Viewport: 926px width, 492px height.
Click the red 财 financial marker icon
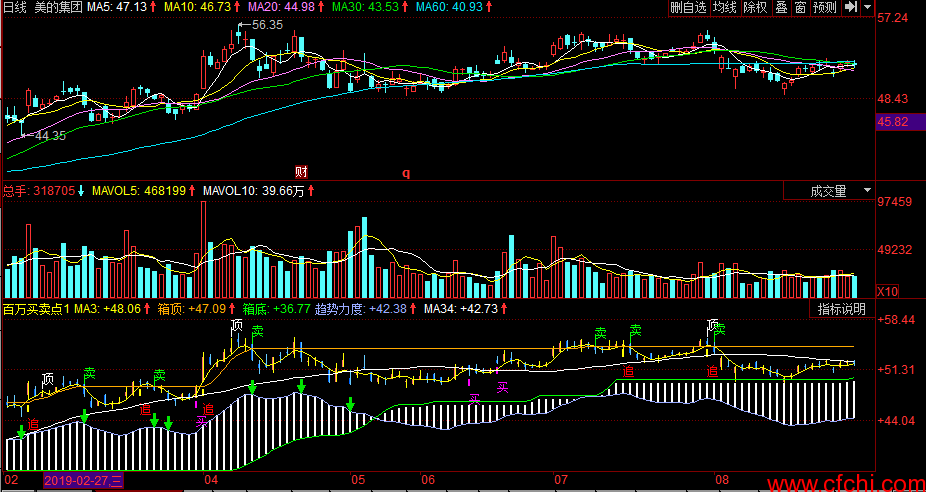pyautogui.click(x=301, y=172)
